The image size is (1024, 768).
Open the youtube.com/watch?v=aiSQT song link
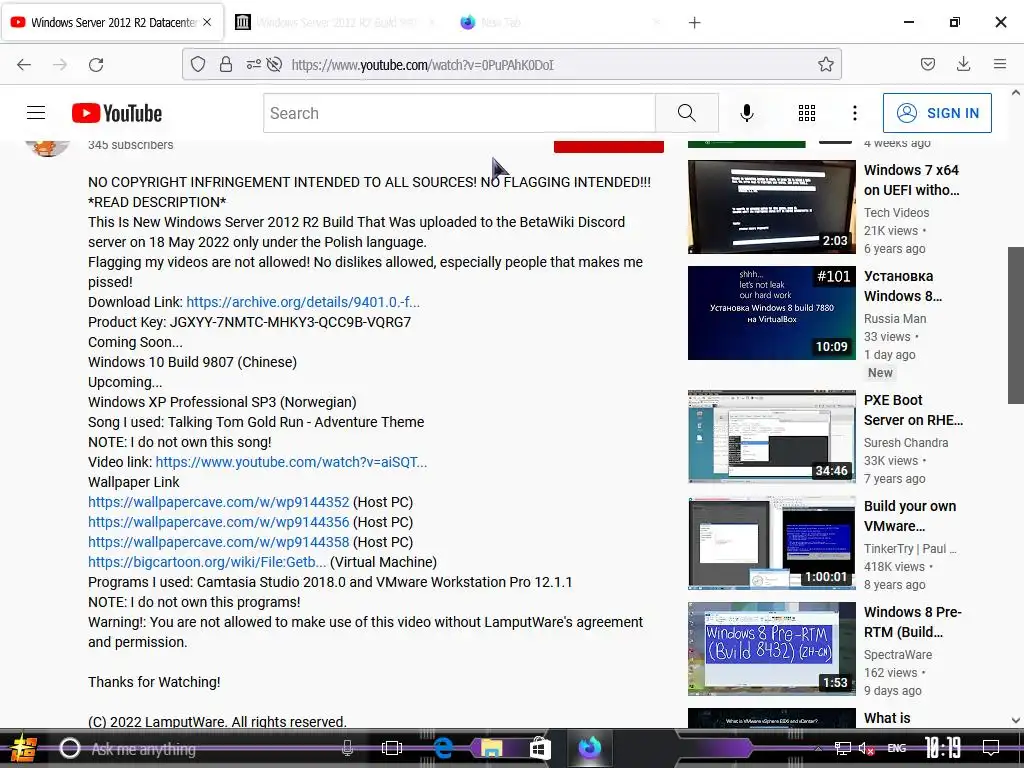coord(291,462)
